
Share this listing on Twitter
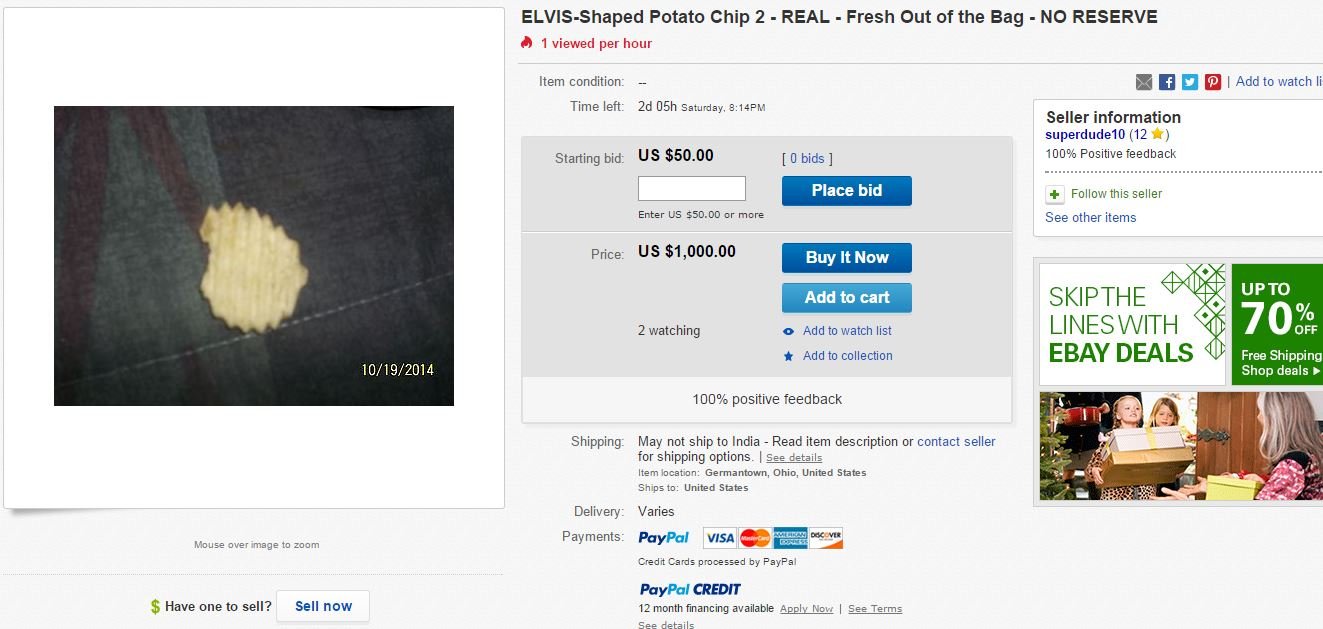coord(1190,82)
